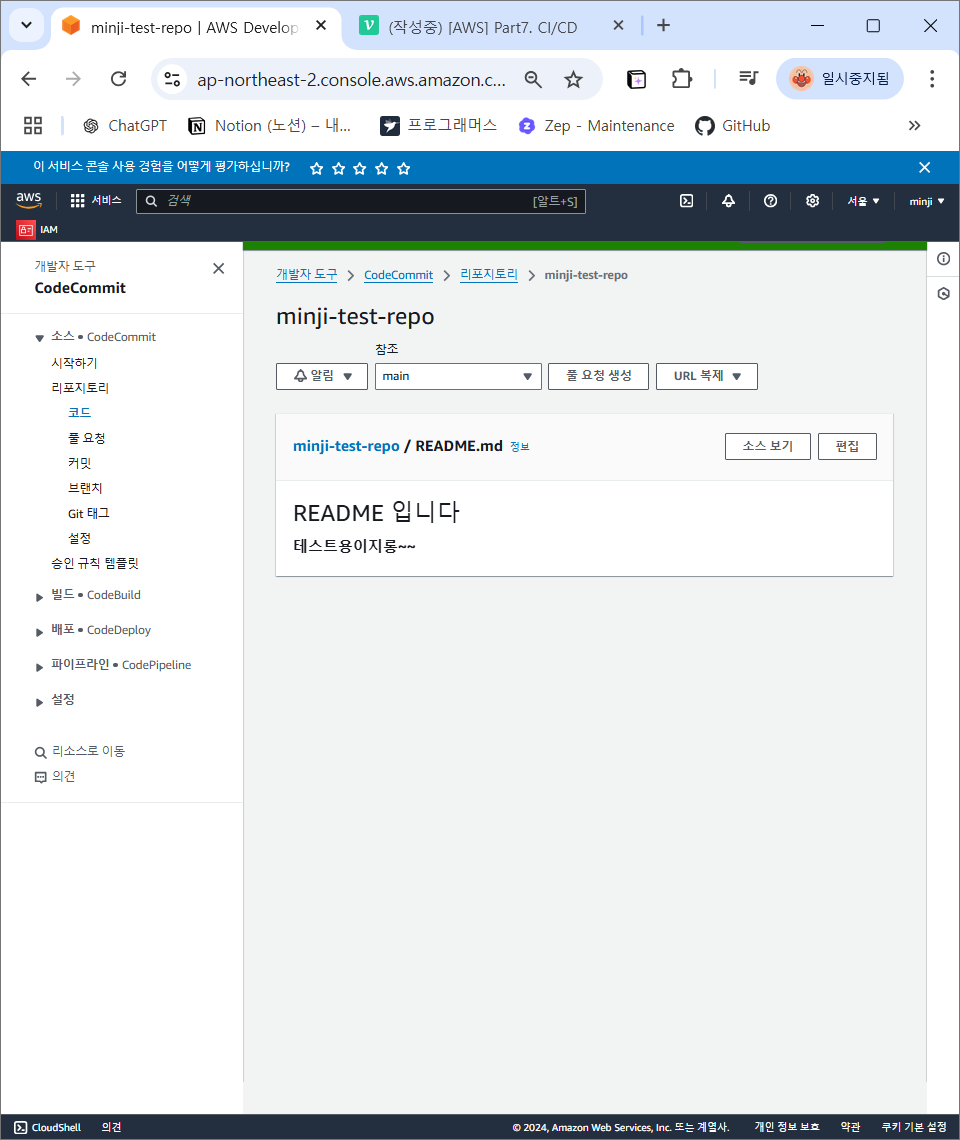
Task: Open the minji account dropdown
Action: 927,201
